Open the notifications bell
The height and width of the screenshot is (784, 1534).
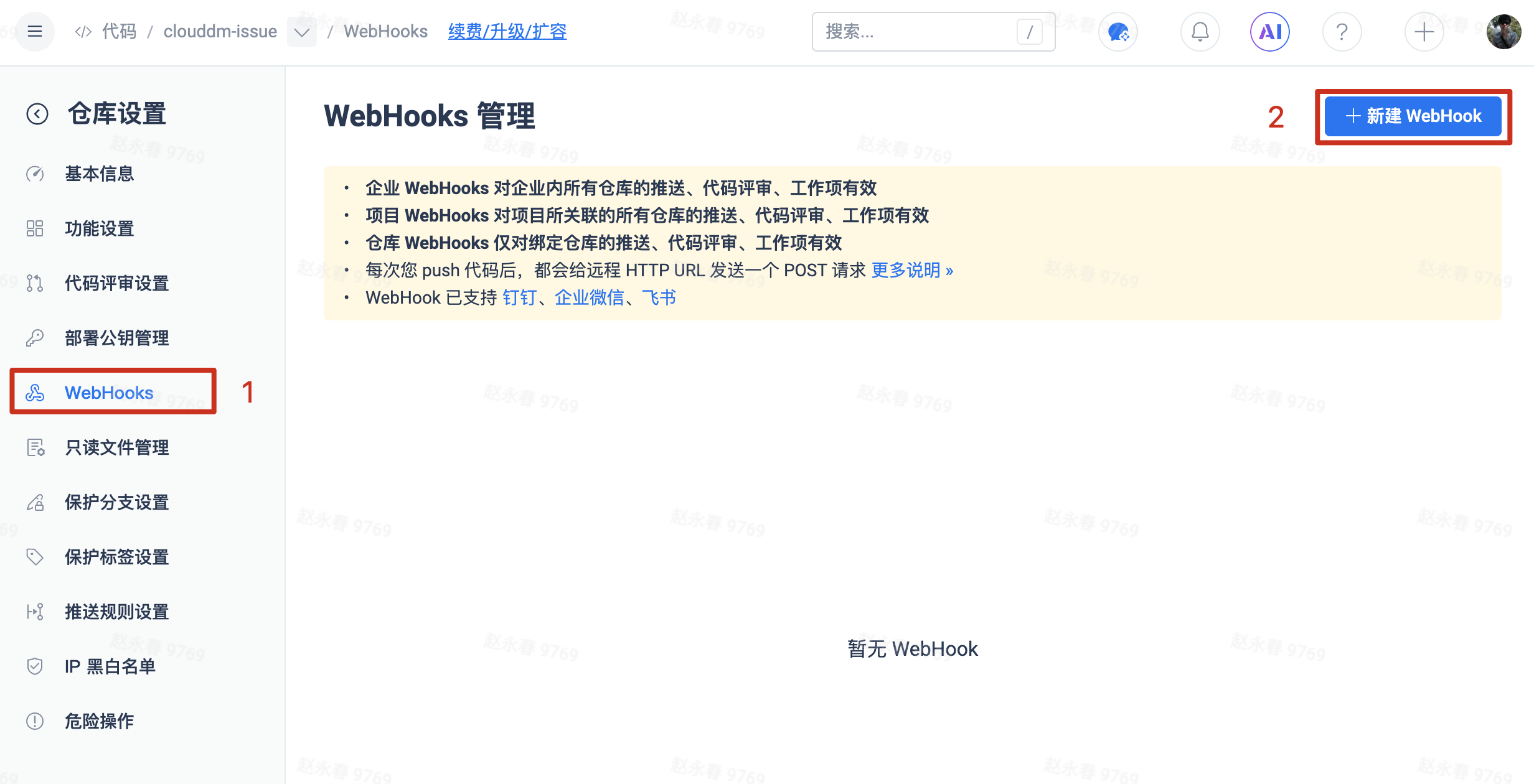click(1200, 31)
